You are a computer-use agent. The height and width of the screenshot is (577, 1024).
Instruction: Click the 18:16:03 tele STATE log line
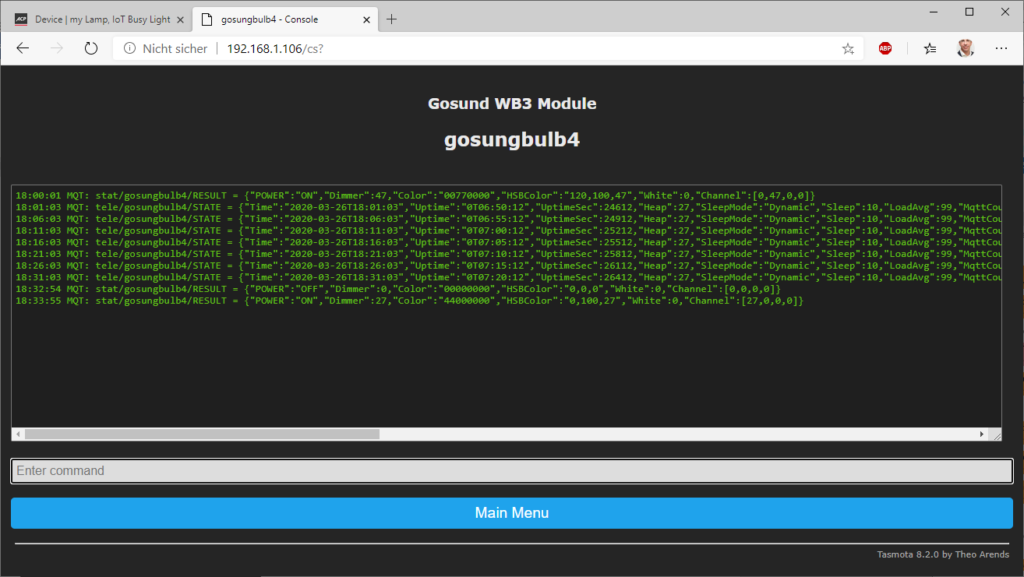point(508,242)
